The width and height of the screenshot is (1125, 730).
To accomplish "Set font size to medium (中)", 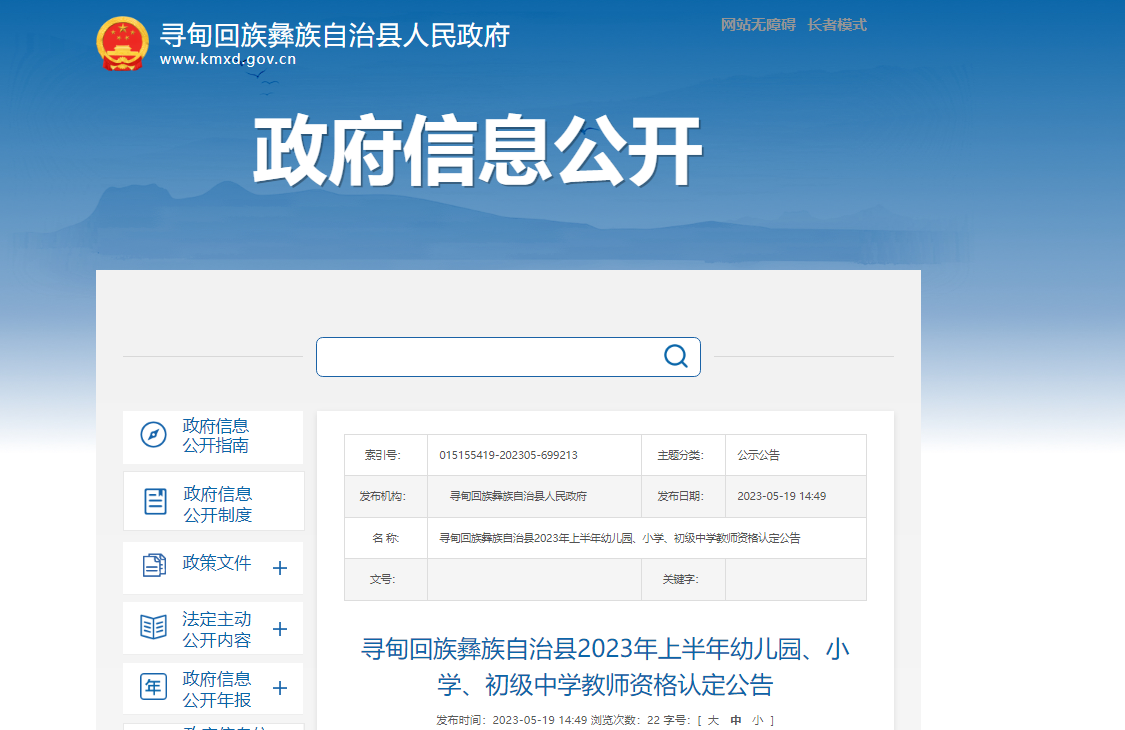I will pyautogui.click(x=736, y=720).
